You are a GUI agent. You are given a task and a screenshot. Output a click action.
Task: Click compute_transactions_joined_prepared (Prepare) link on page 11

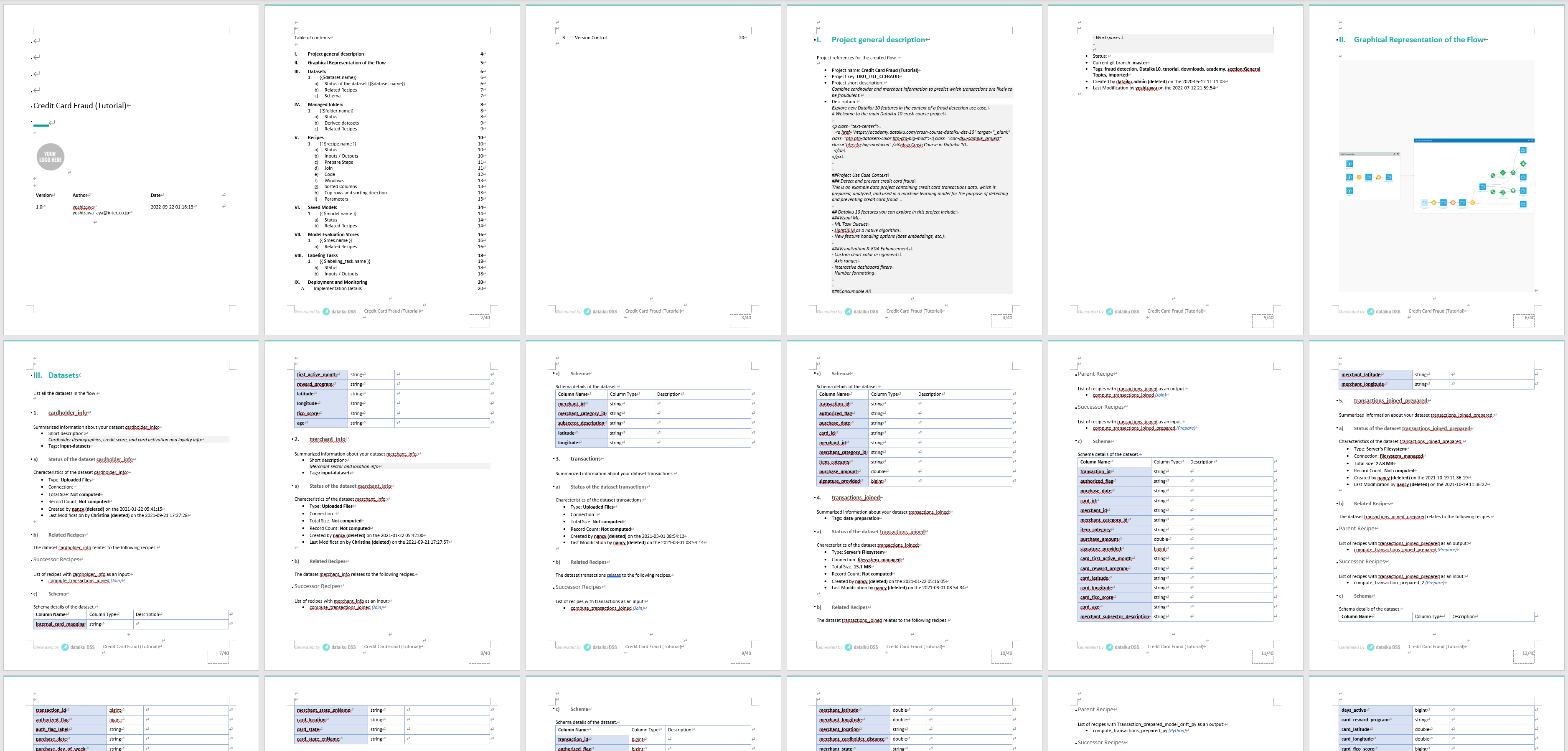[1134, 428]
